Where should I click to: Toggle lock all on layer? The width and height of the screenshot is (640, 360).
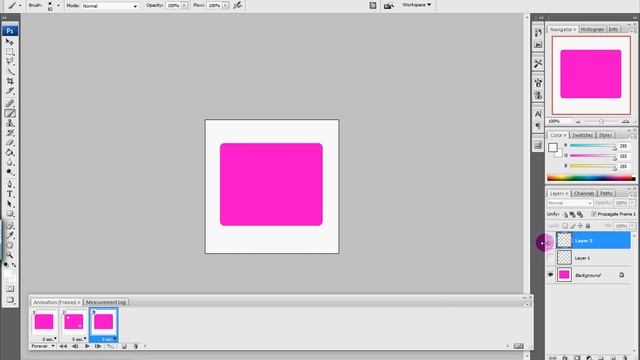(588, 226)
